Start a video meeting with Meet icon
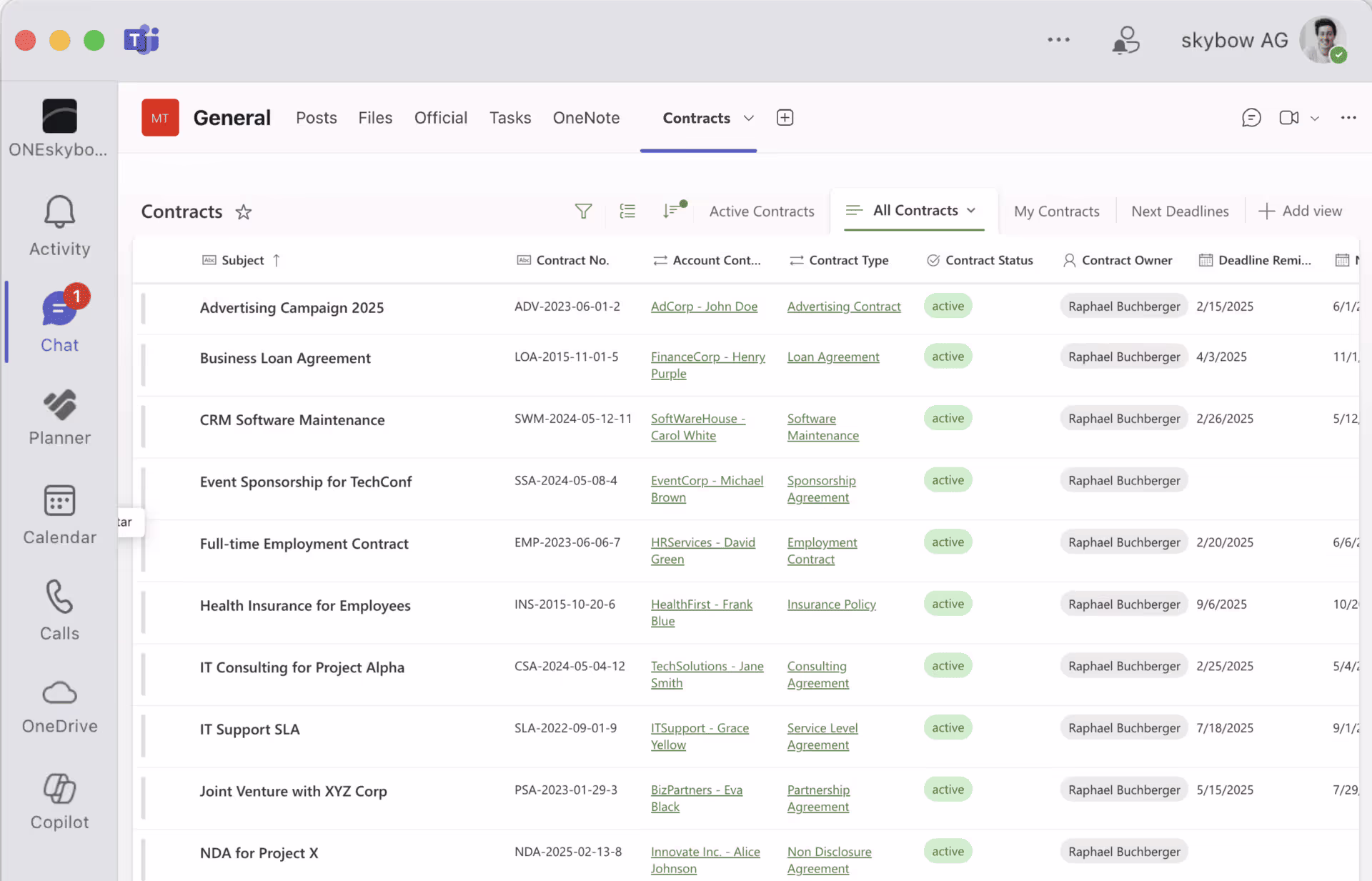The image size is (1372, 881). pyautogui.click(x=1288, y=118)
